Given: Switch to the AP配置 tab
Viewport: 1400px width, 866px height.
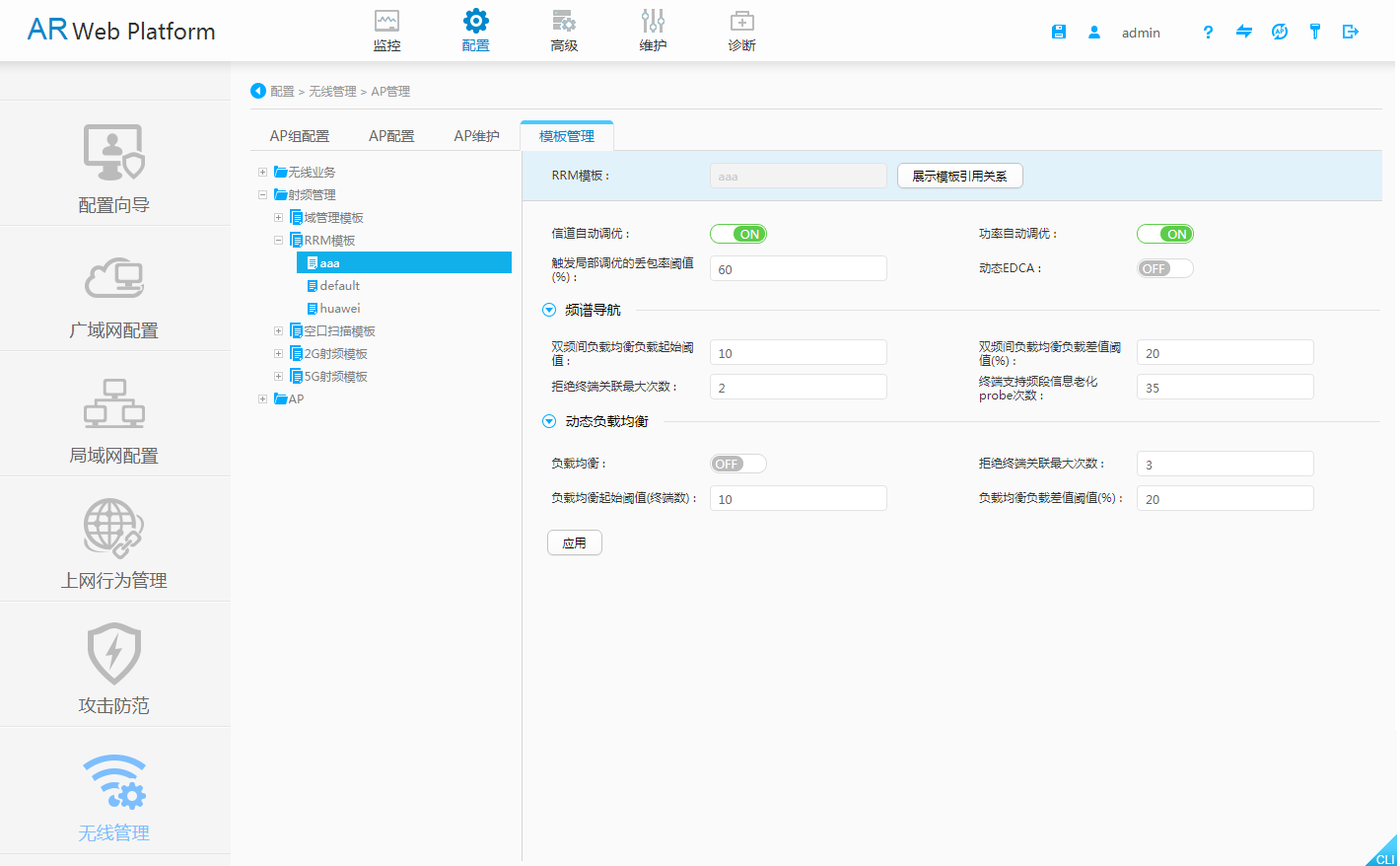Looking at the screenshot, I should point(391,136).
